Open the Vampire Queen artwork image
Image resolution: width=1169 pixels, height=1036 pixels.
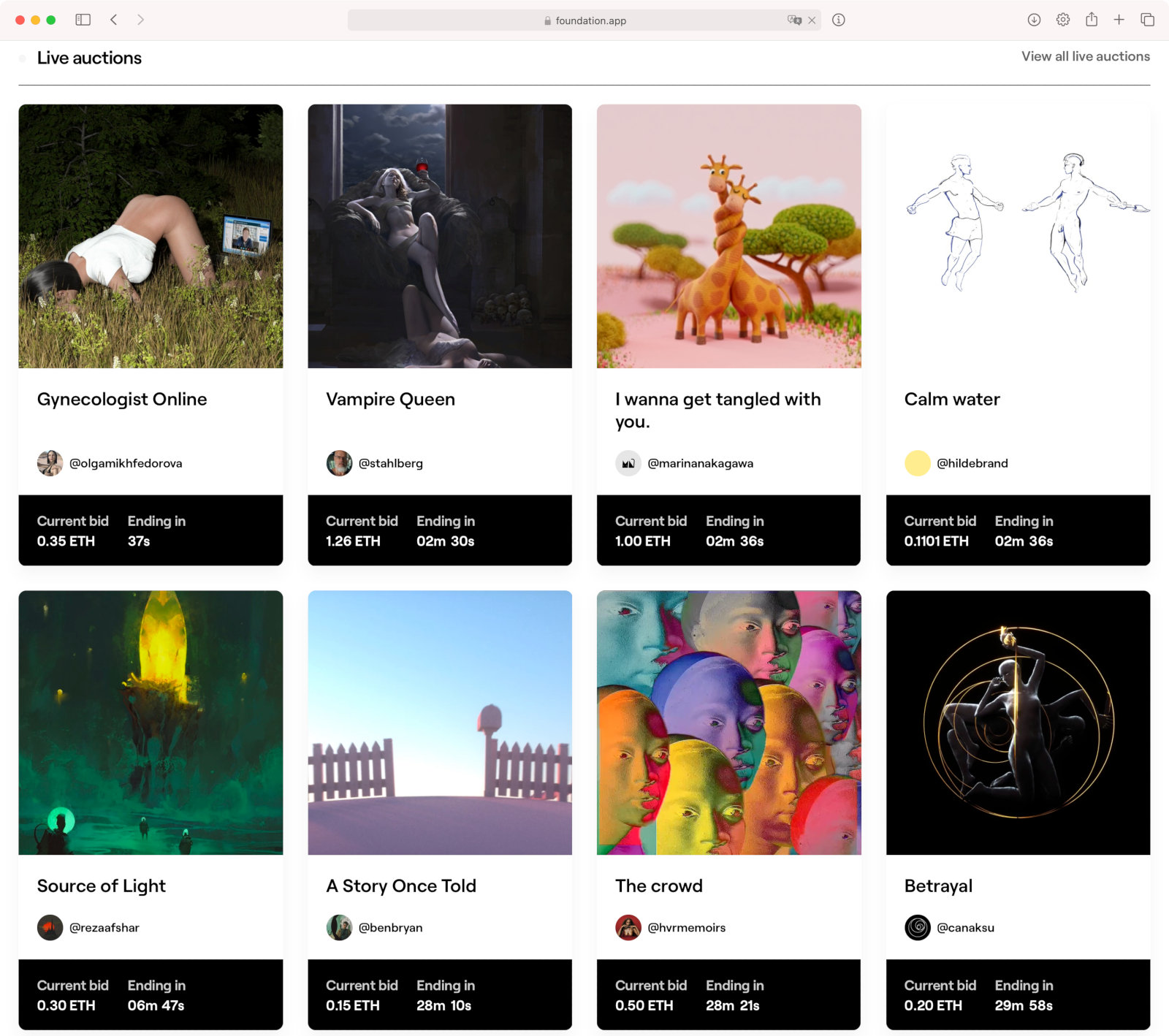pyautogui.click(x=440, y=236)
